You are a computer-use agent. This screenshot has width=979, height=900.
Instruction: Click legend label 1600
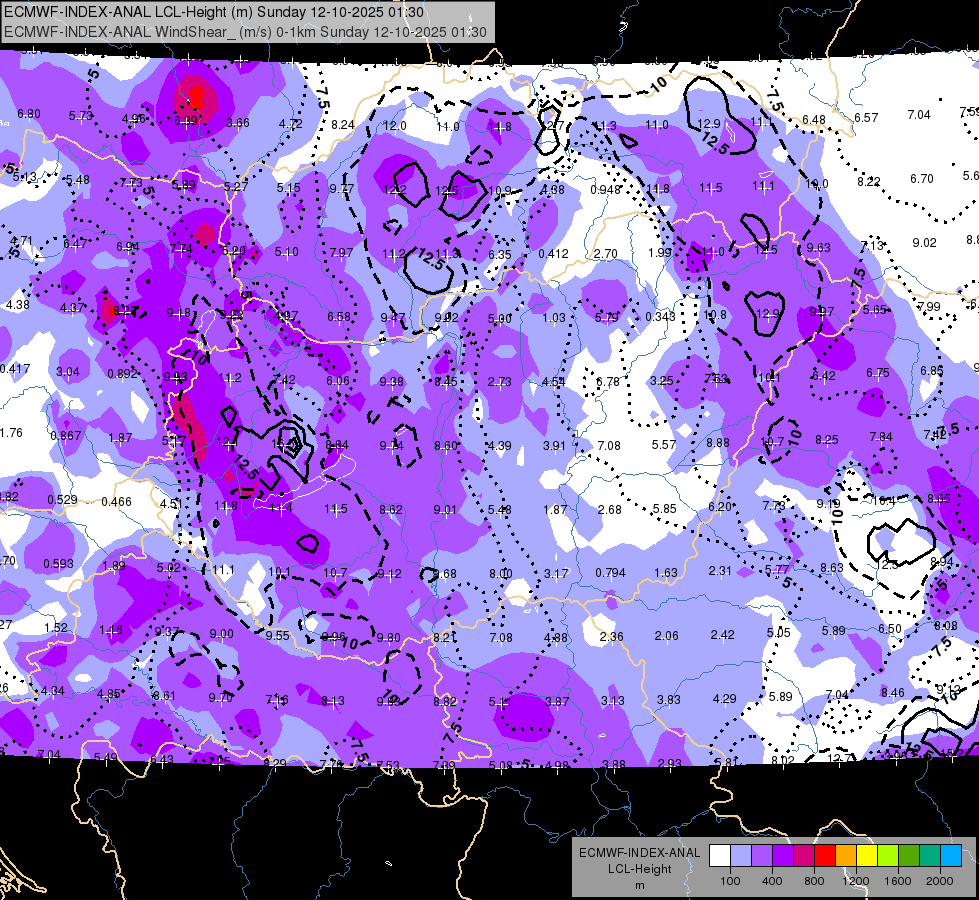coord(898,881)
